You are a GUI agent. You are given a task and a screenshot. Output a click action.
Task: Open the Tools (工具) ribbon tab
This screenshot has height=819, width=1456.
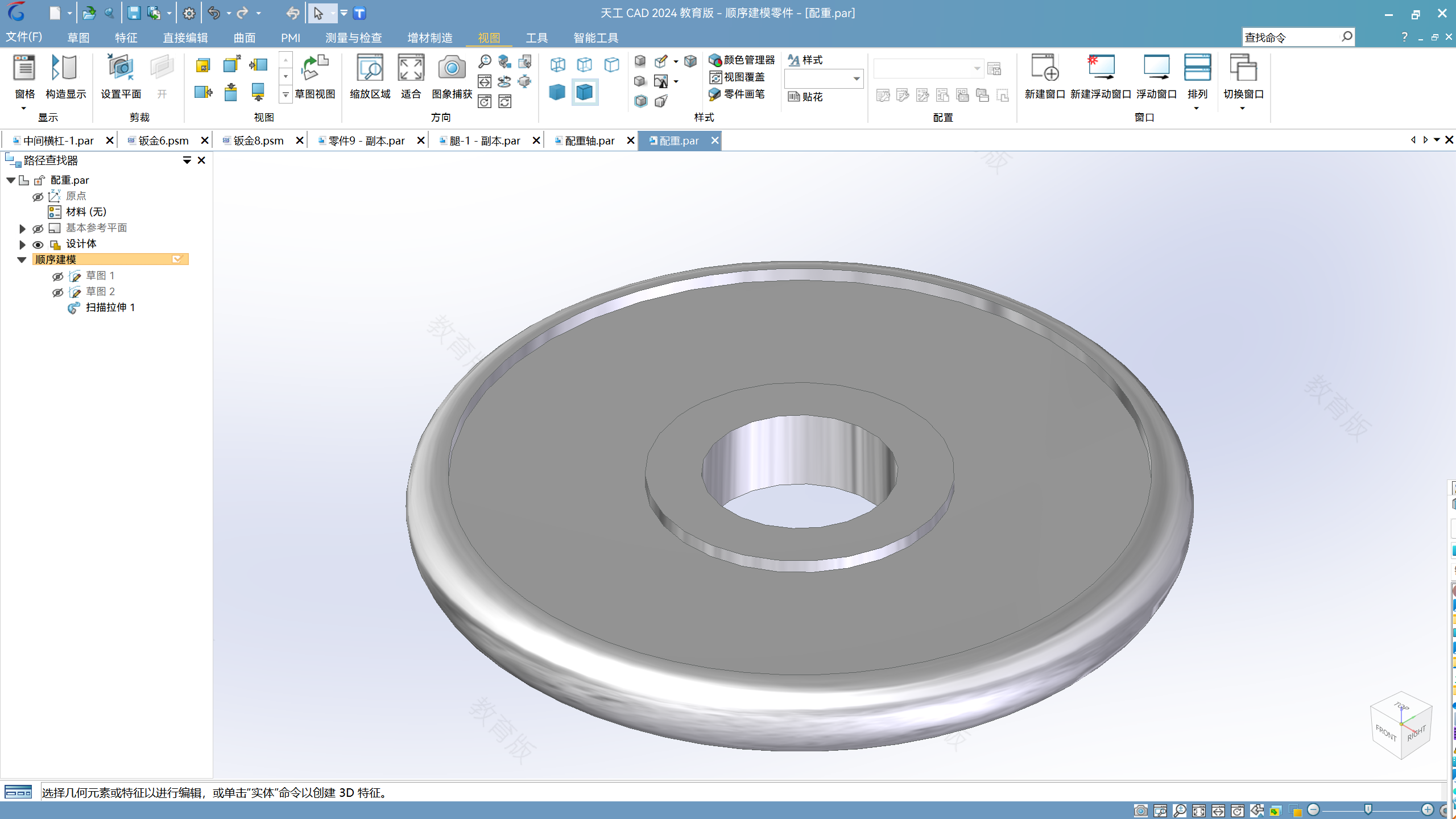(536, 38)
